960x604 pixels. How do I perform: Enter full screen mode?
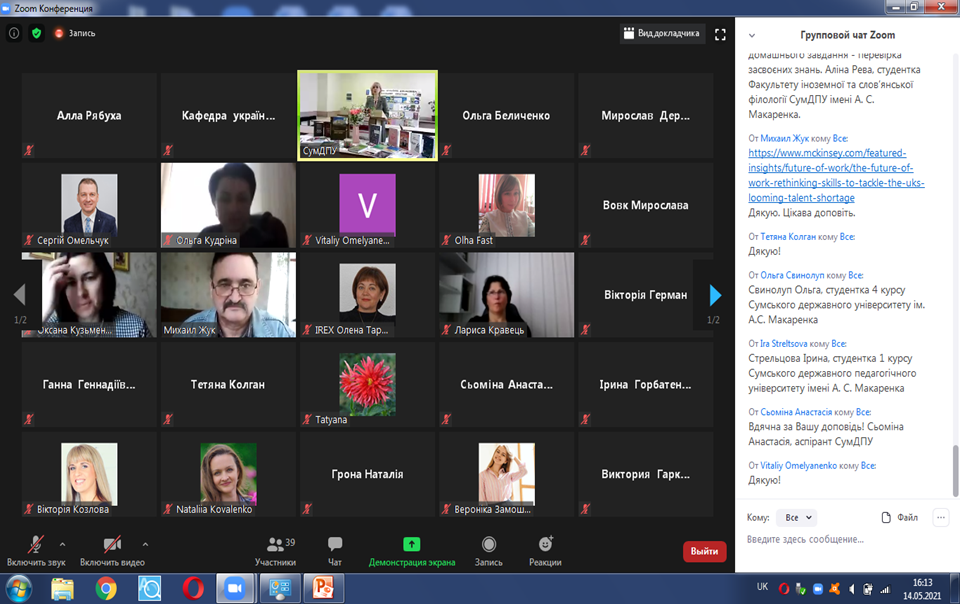pyautogui.click(x=720, y=33)
